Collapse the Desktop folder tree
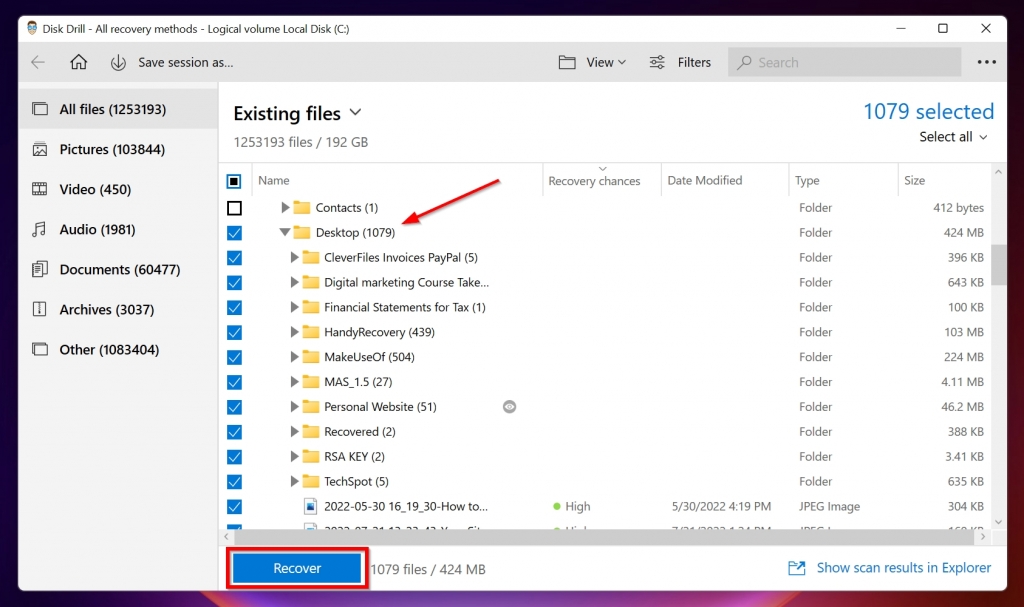 (286, 232)
